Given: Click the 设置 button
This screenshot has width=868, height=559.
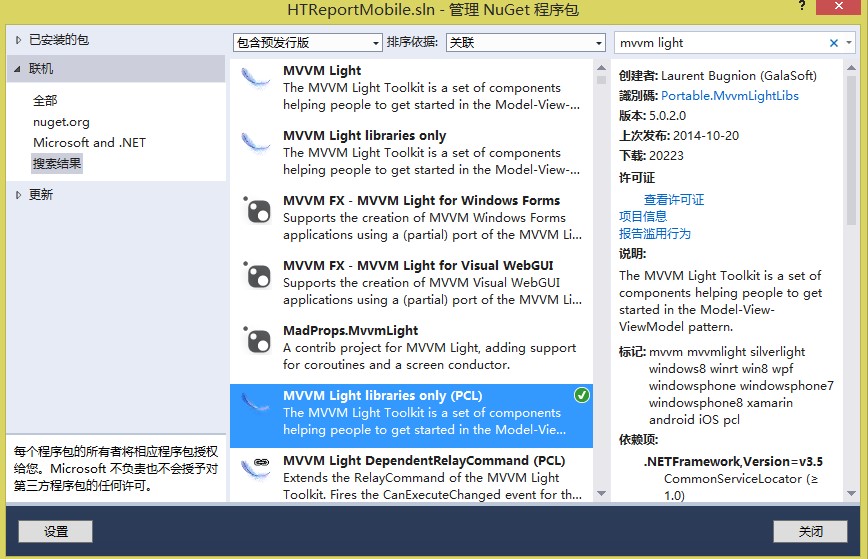Looking at the screenshot, I should click(55, 531).
